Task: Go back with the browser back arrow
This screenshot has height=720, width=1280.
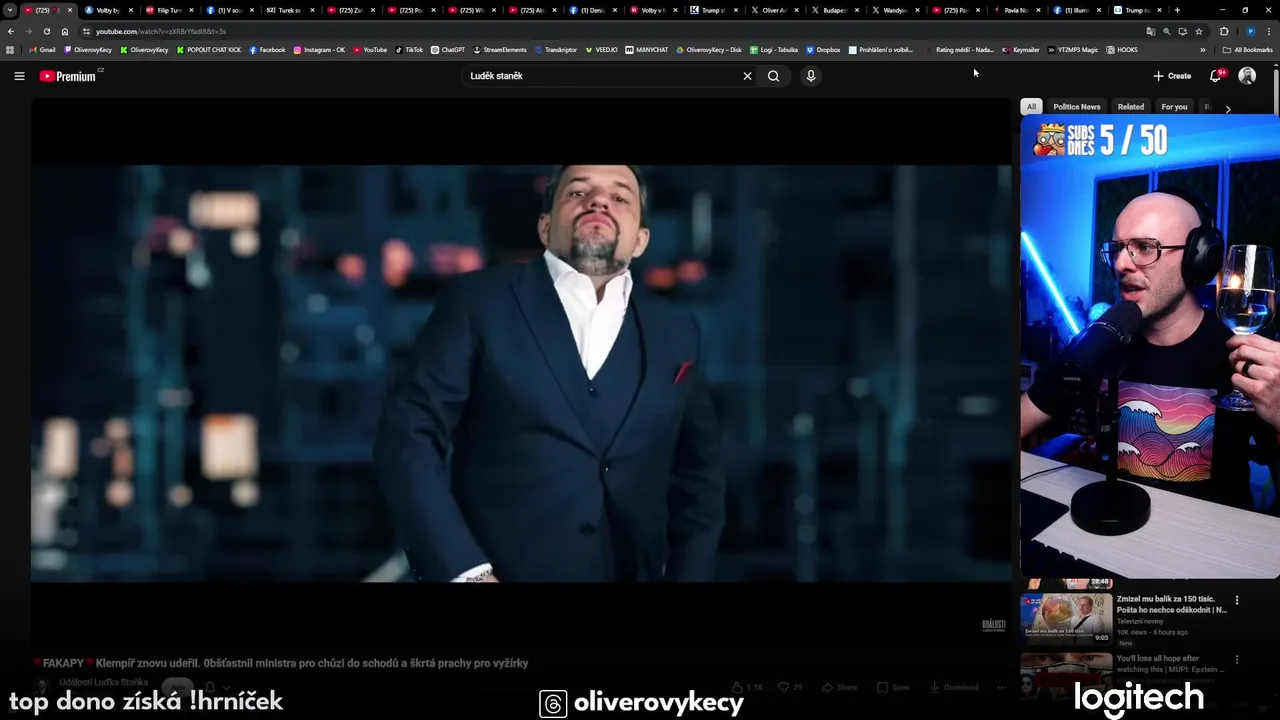Action: 11,31
